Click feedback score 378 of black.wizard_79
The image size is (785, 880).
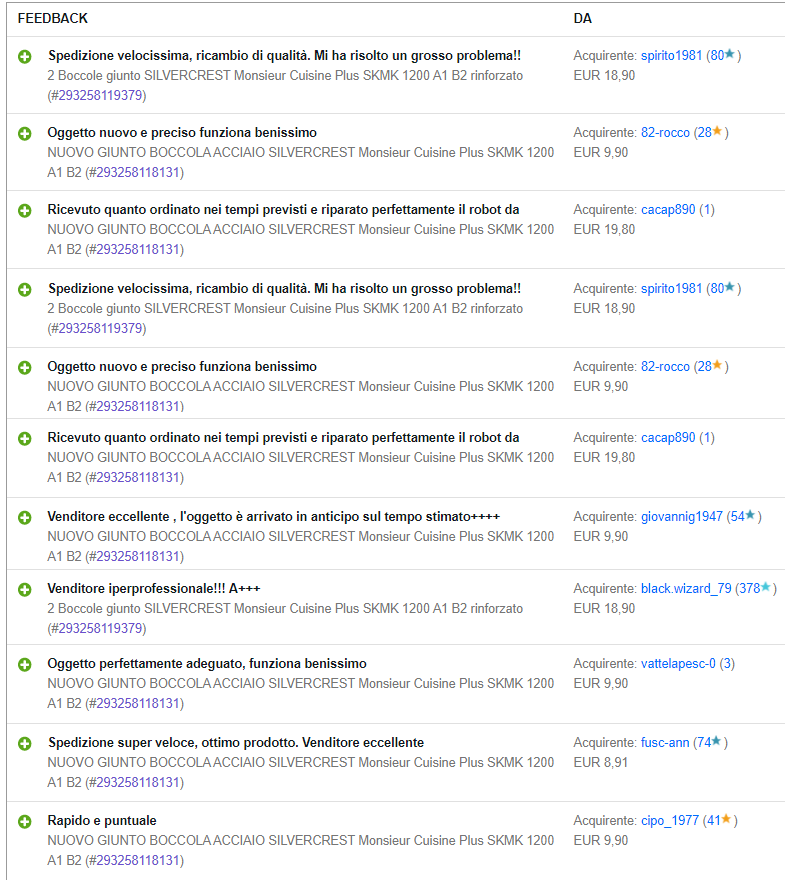point(750,588)
